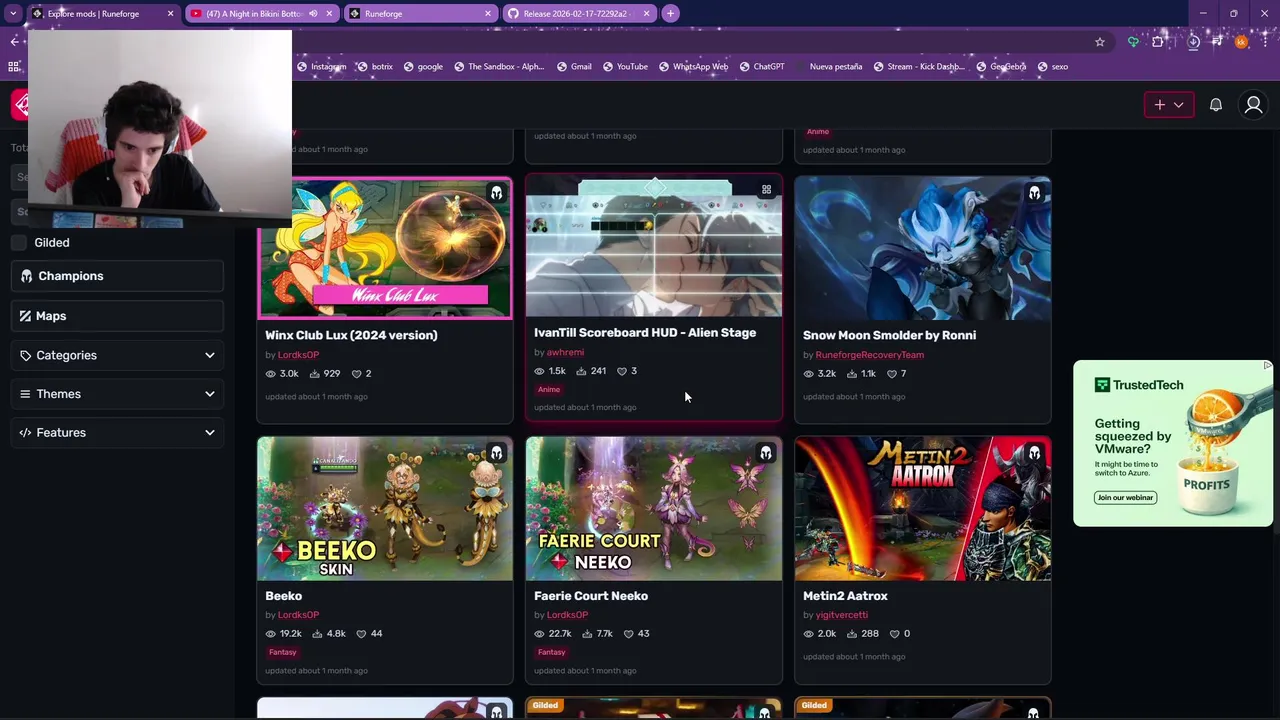
Task: Click the Fantasy tag on Faerie Court Neeko card
Action: (552, 652)
